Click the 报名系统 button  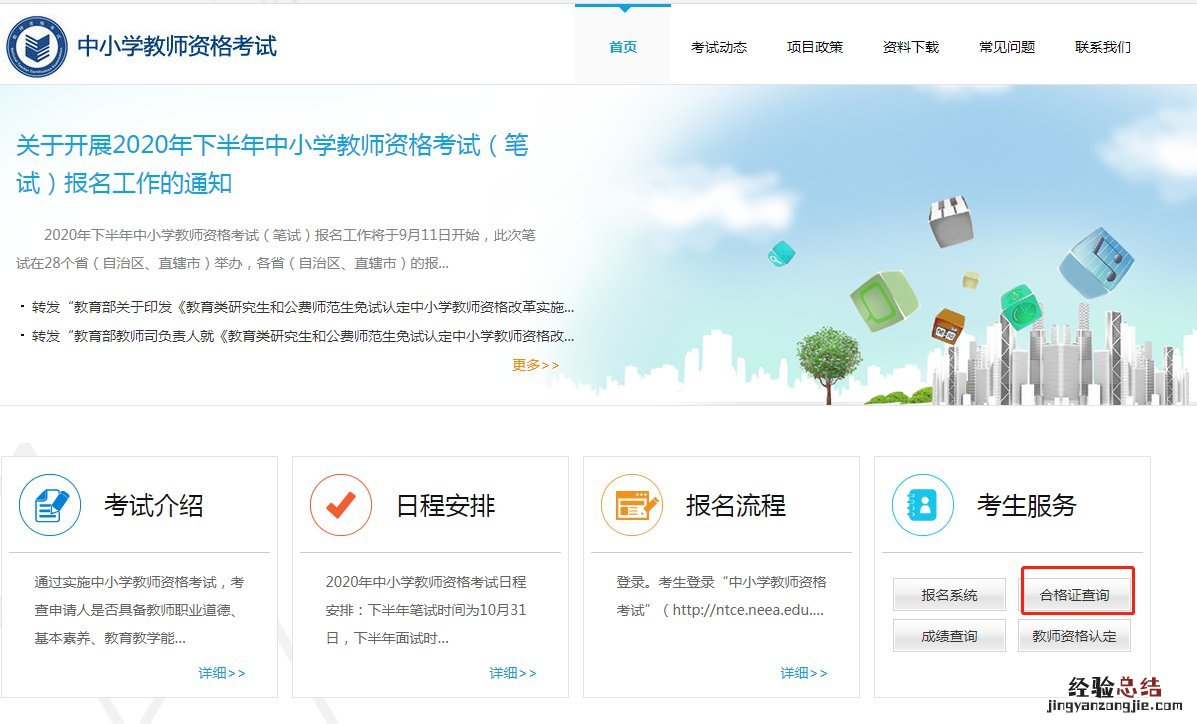[949, 595]
